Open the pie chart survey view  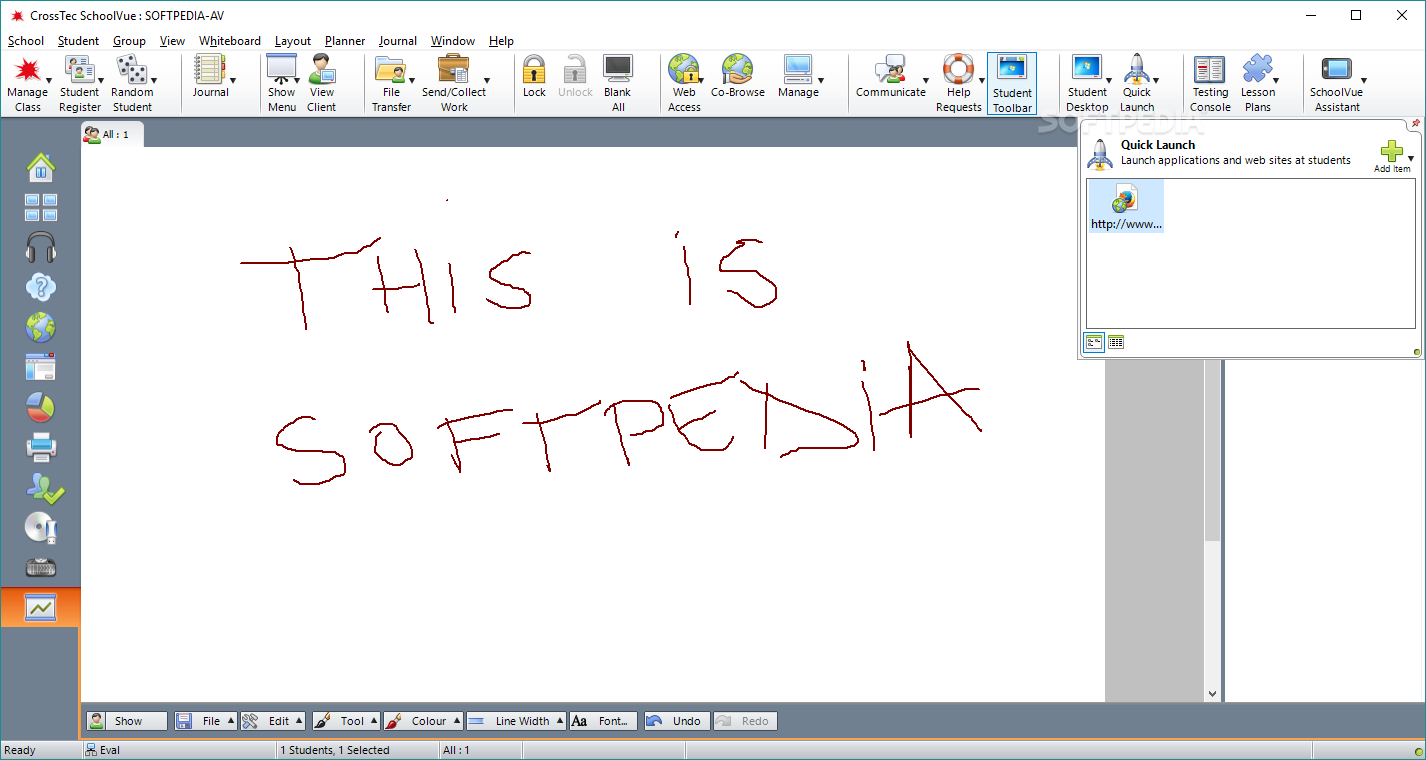(40, 407)
